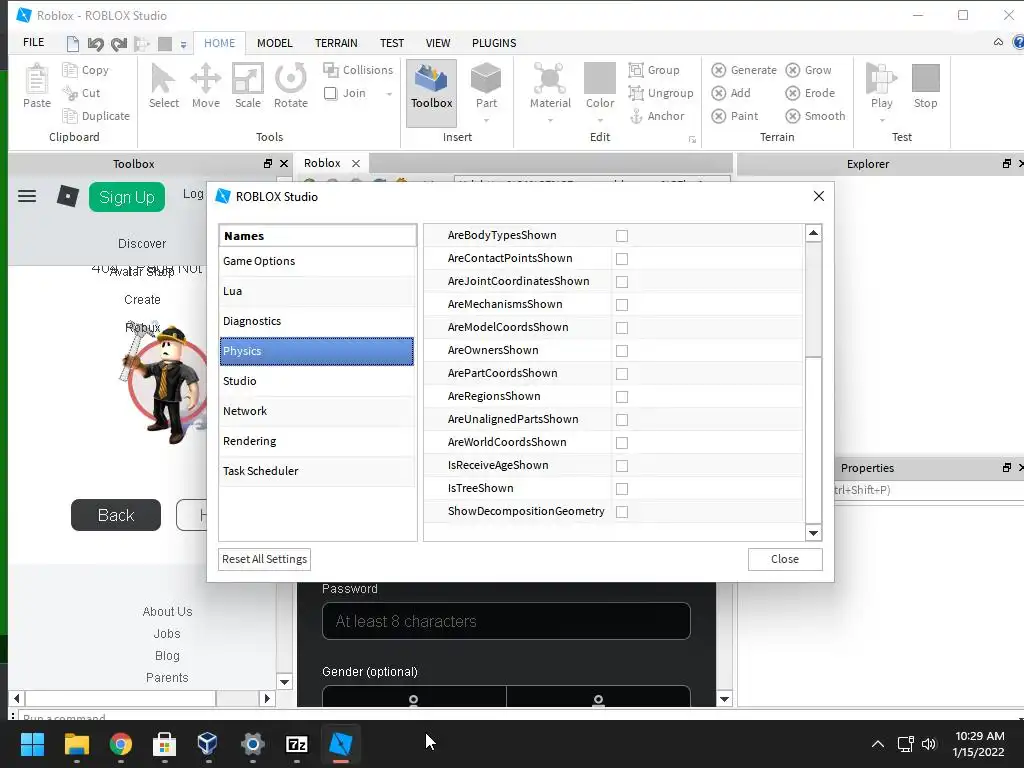Enable the AreMechanismsShown checkbox
The height and width of the screenshot is (768, 1024).
click(x=622, y=305)
